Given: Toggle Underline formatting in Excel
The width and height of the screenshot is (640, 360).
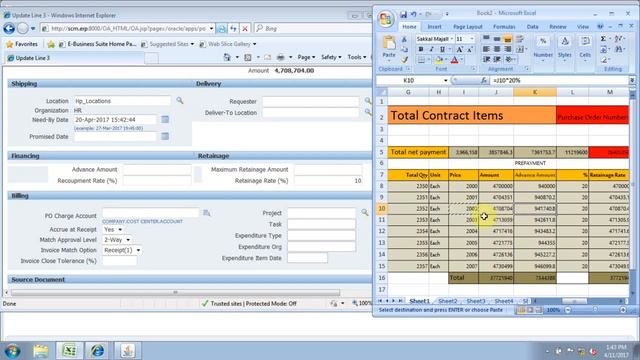Looking at the screenshot, I should point(442,49).
